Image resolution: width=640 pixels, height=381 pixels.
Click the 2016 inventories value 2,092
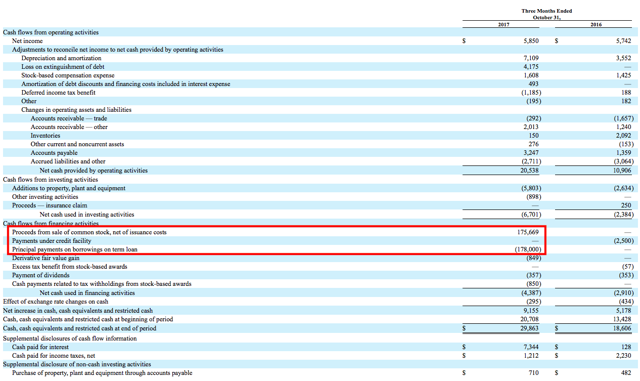623,136
